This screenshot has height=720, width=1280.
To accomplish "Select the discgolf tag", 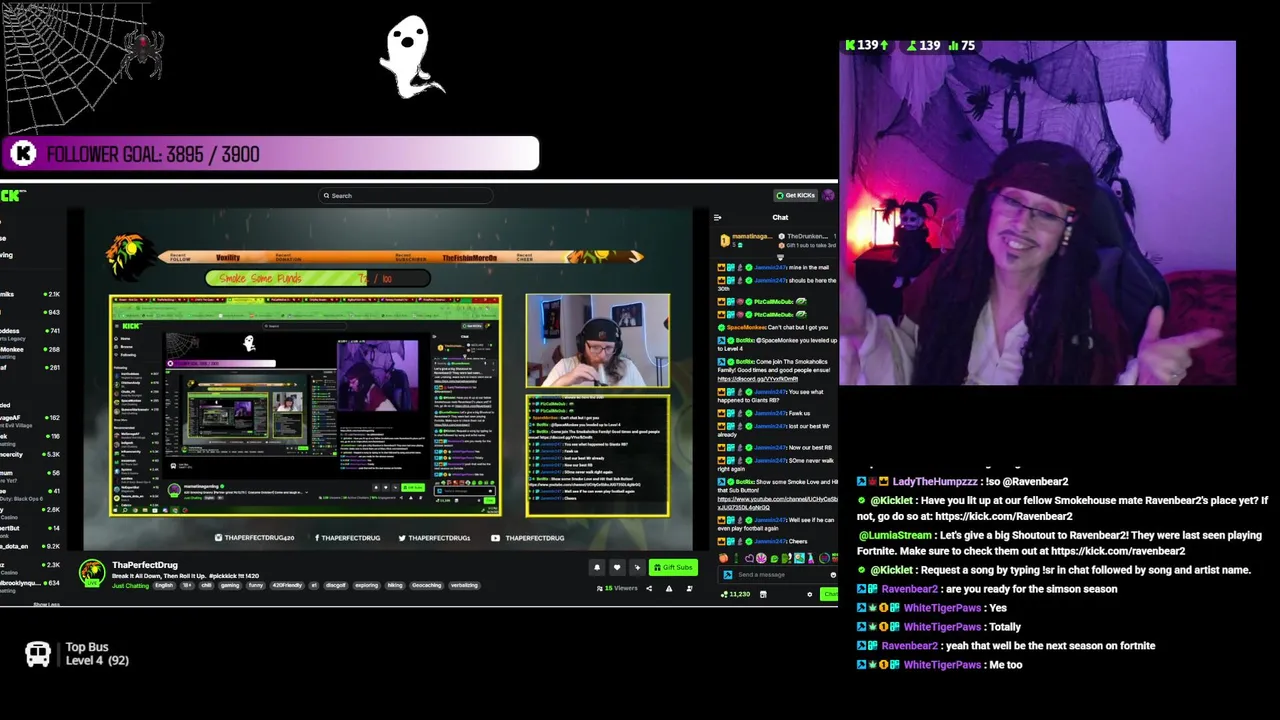I will click(x=336, y=585).
